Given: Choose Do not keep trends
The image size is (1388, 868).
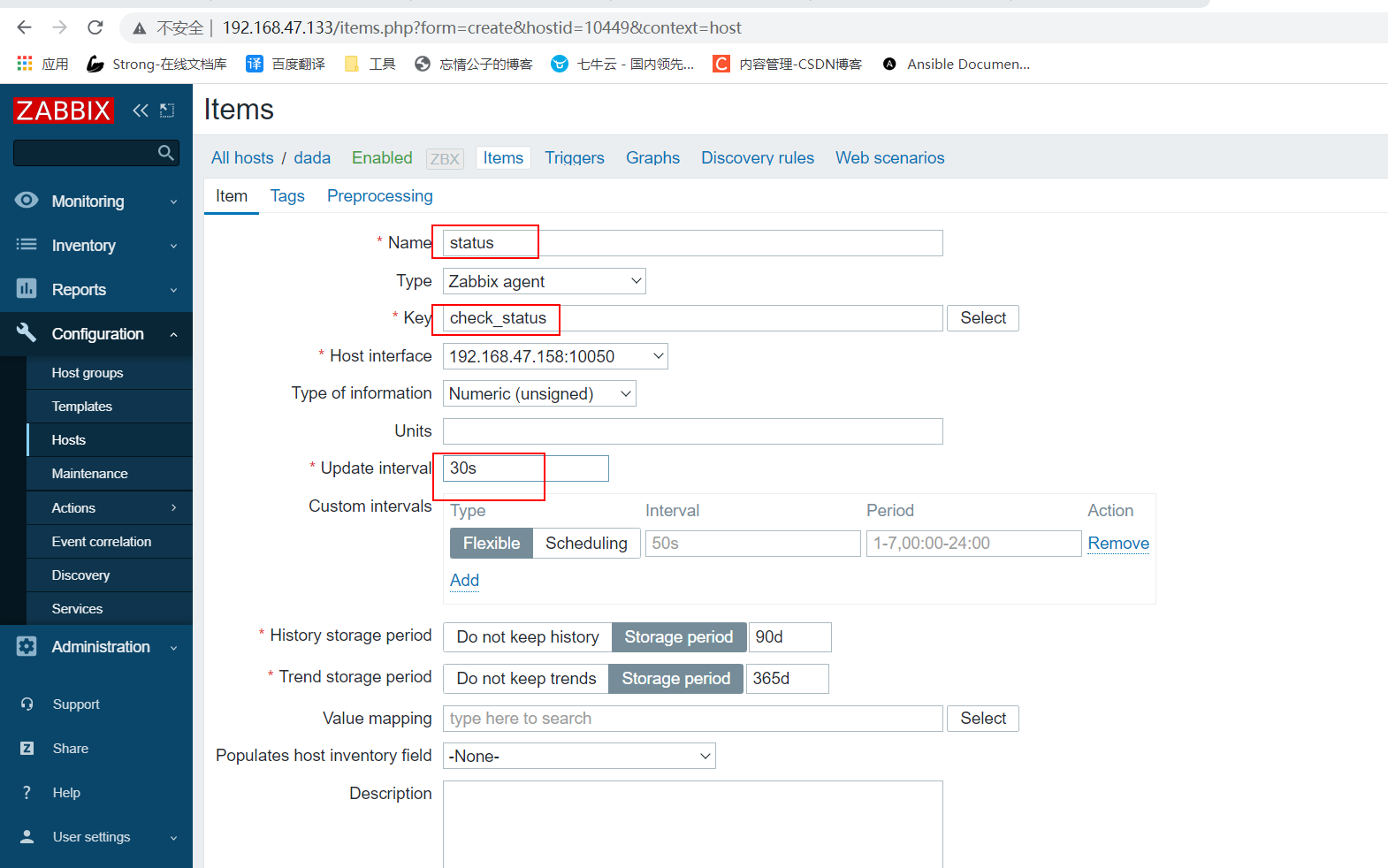Looking at the screenshot, I should click(x=526, y=679).
